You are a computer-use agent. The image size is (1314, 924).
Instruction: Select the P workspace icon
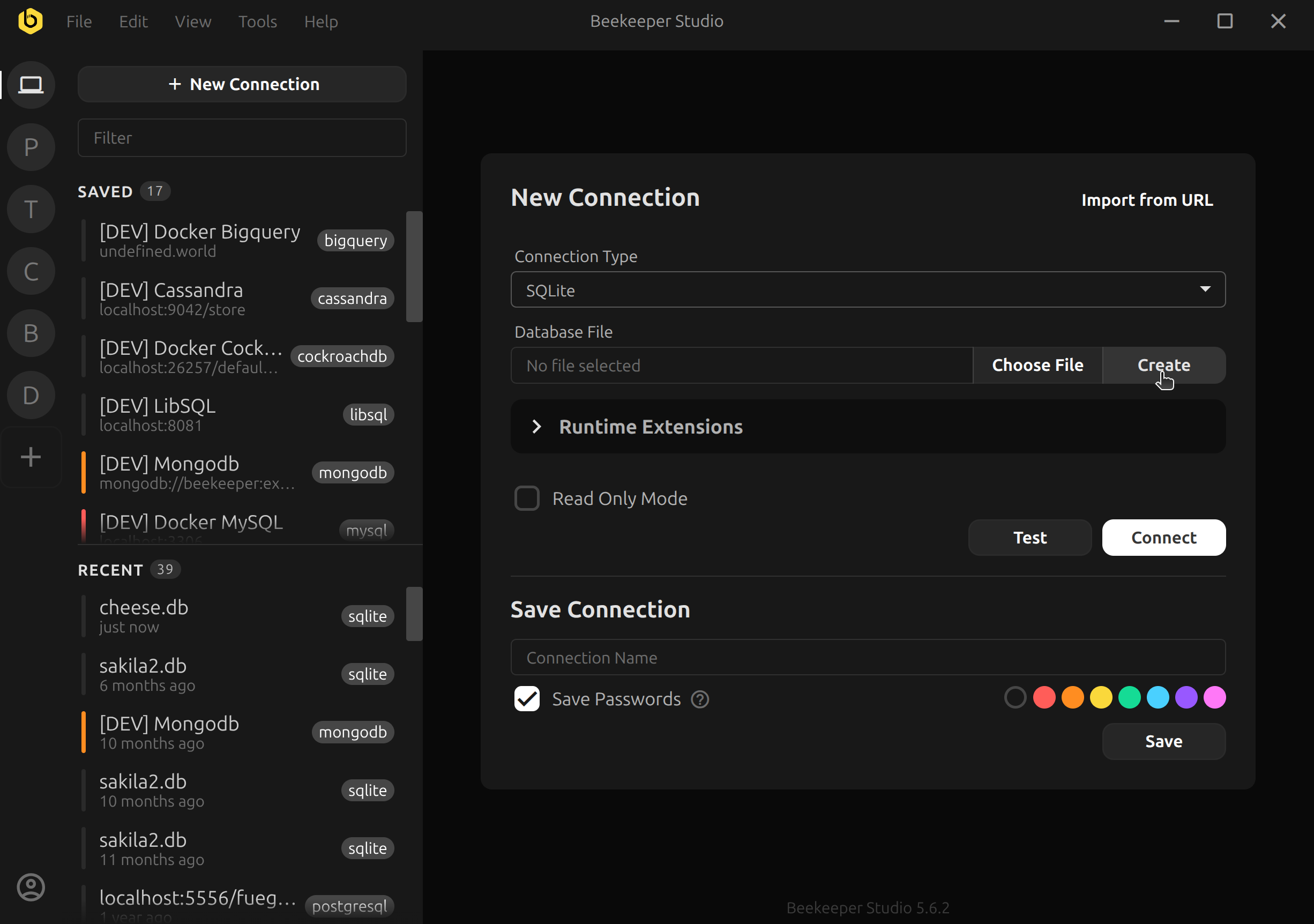31,147
